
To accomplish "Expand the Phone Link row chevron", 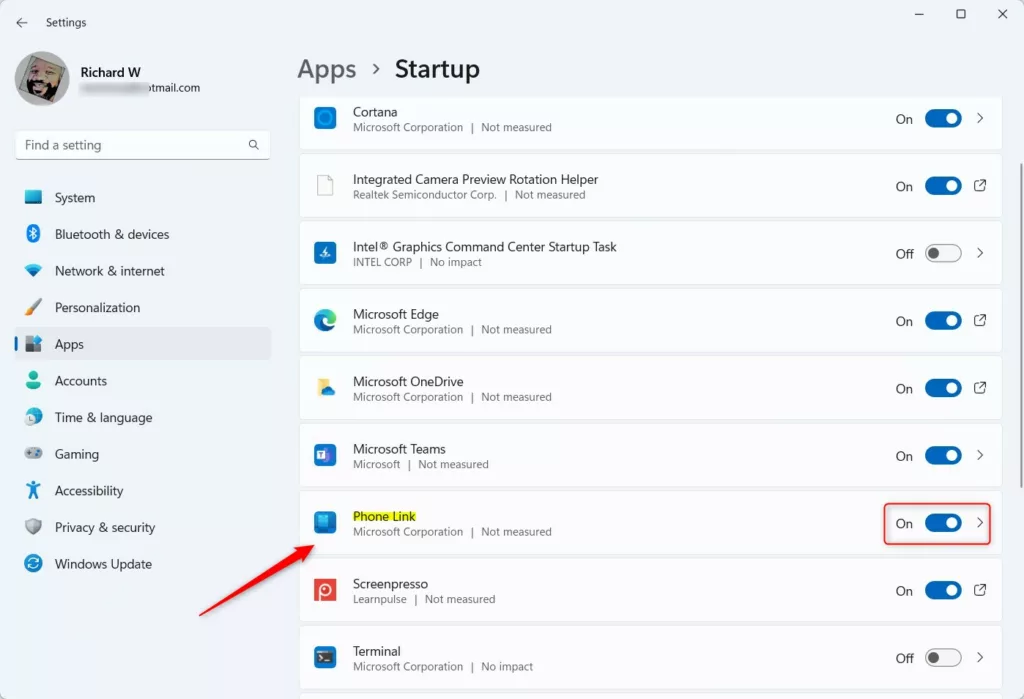I will coord(980,523).
